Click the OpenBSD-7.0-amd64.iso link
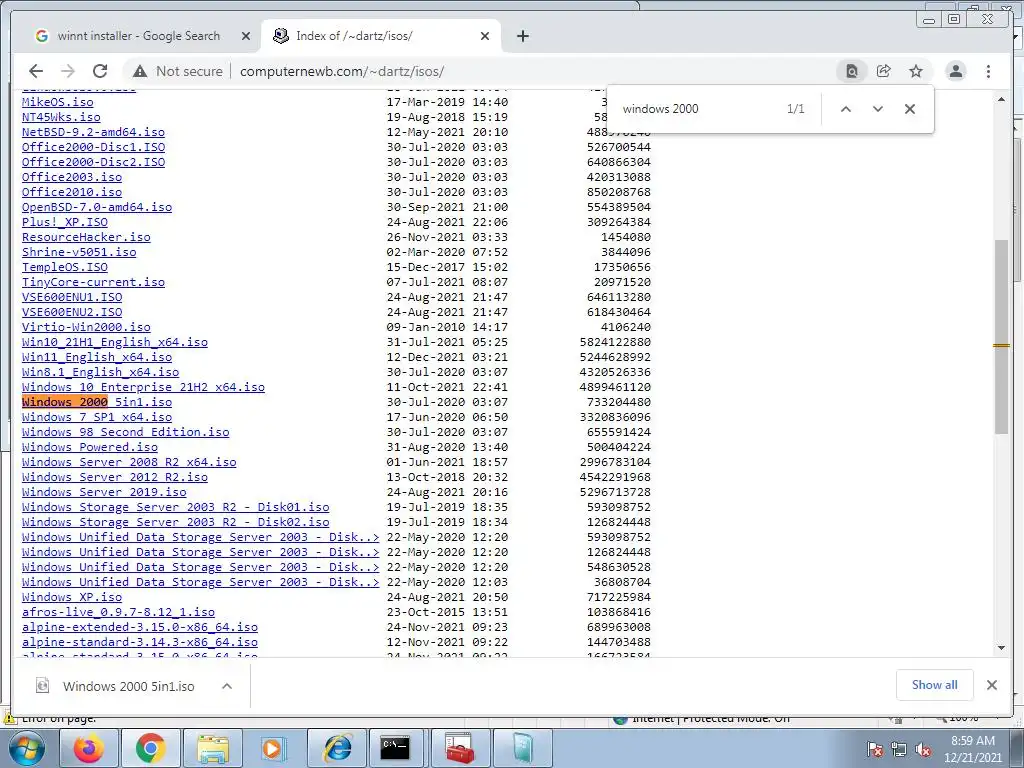The image size is (1024, 768). click(97, 207)
